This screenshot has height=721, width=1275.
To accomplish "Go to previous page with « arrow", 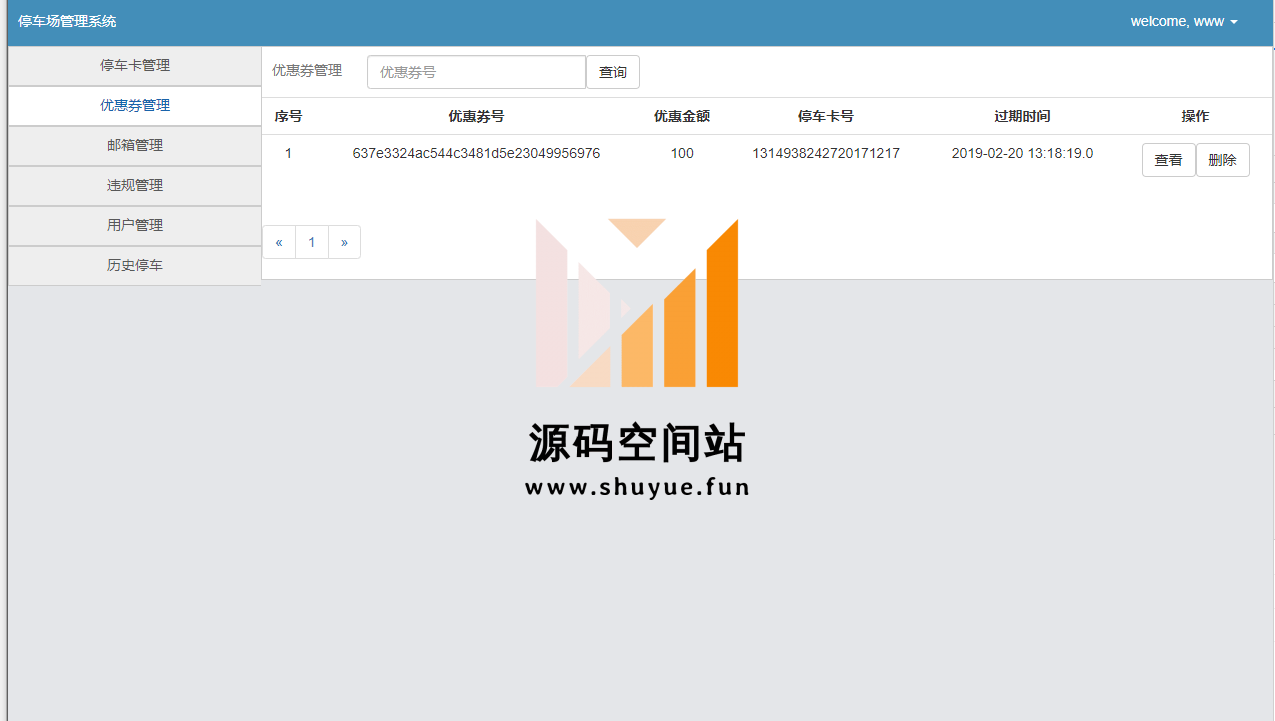I will tap(279, 242).
